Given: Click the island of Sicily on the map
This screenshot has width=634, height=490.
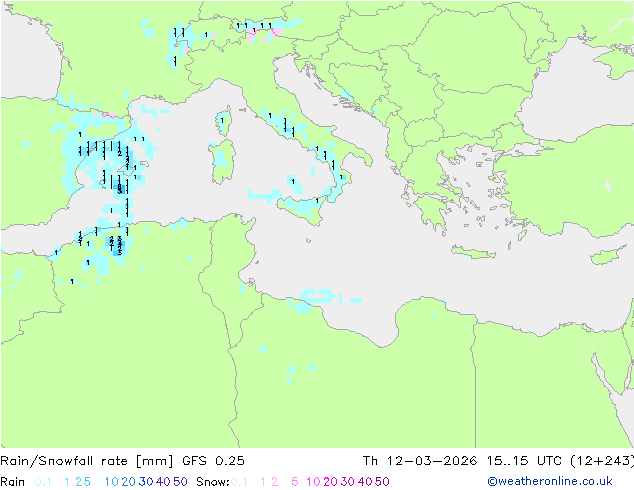Looking at the screenshot, I should pos(302,209).
